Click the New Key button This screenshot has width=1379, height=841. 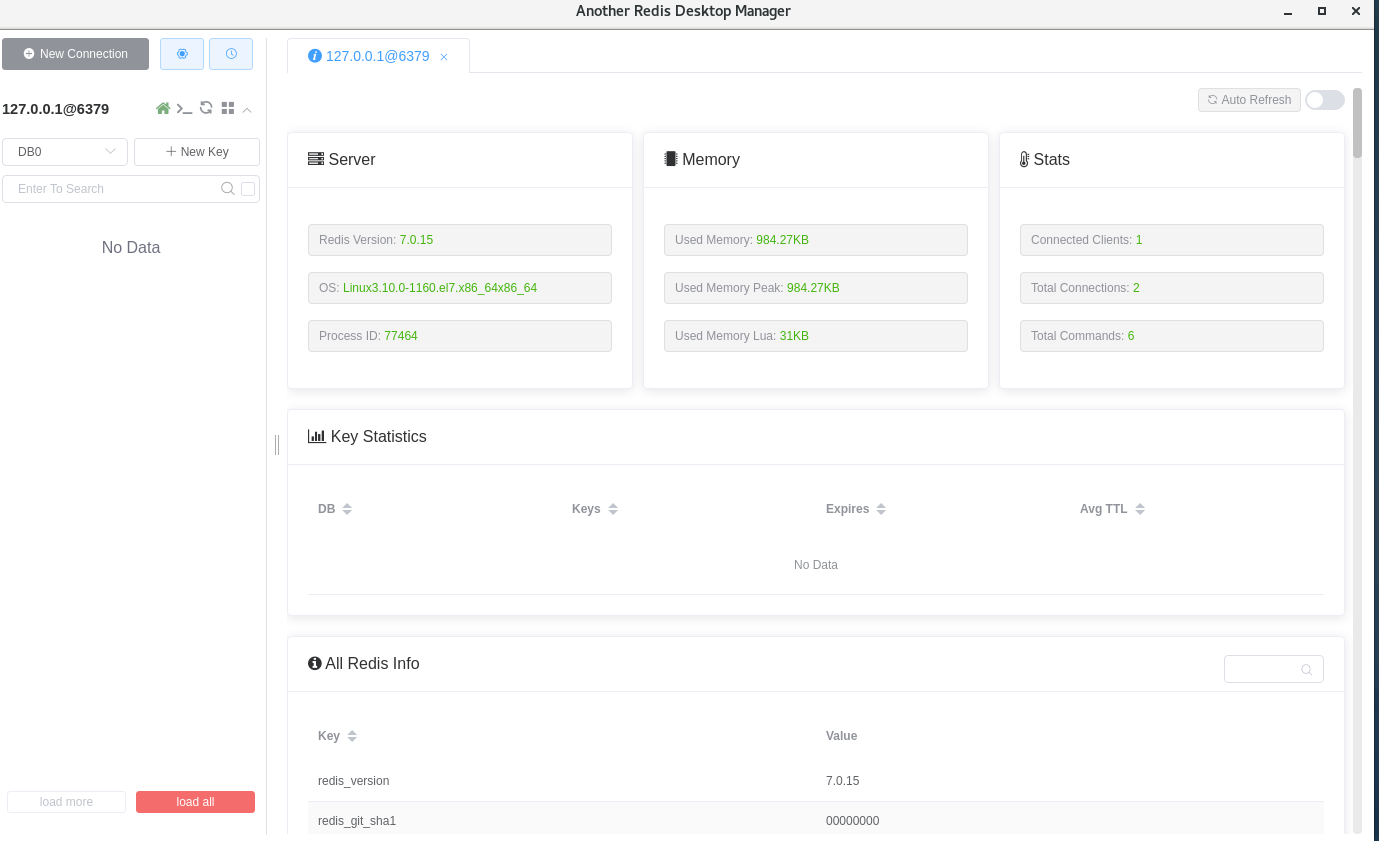197,152
